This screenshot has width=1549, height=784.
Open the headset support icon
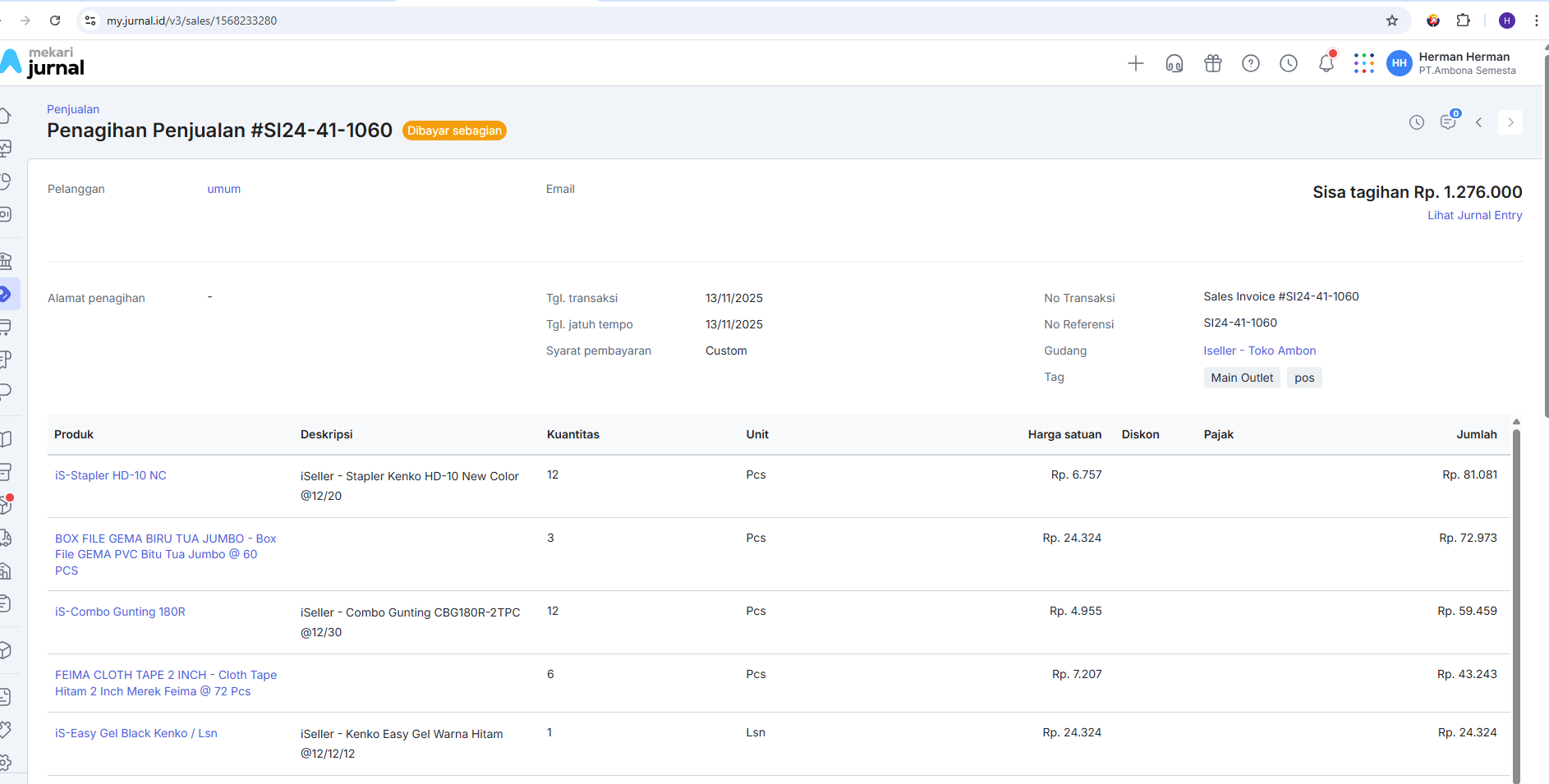[1174, 63]
